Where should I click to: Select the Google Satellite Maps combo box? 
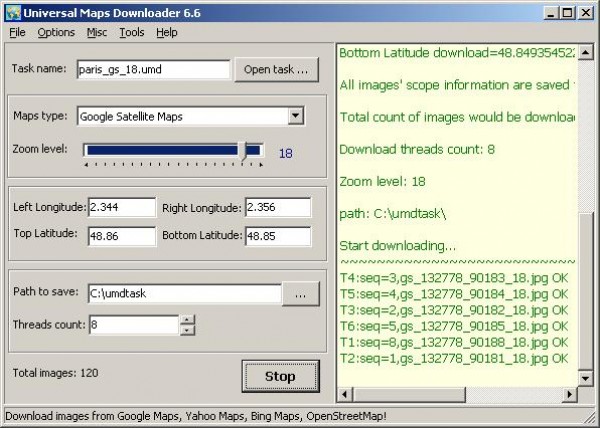[x=191, y=116]
